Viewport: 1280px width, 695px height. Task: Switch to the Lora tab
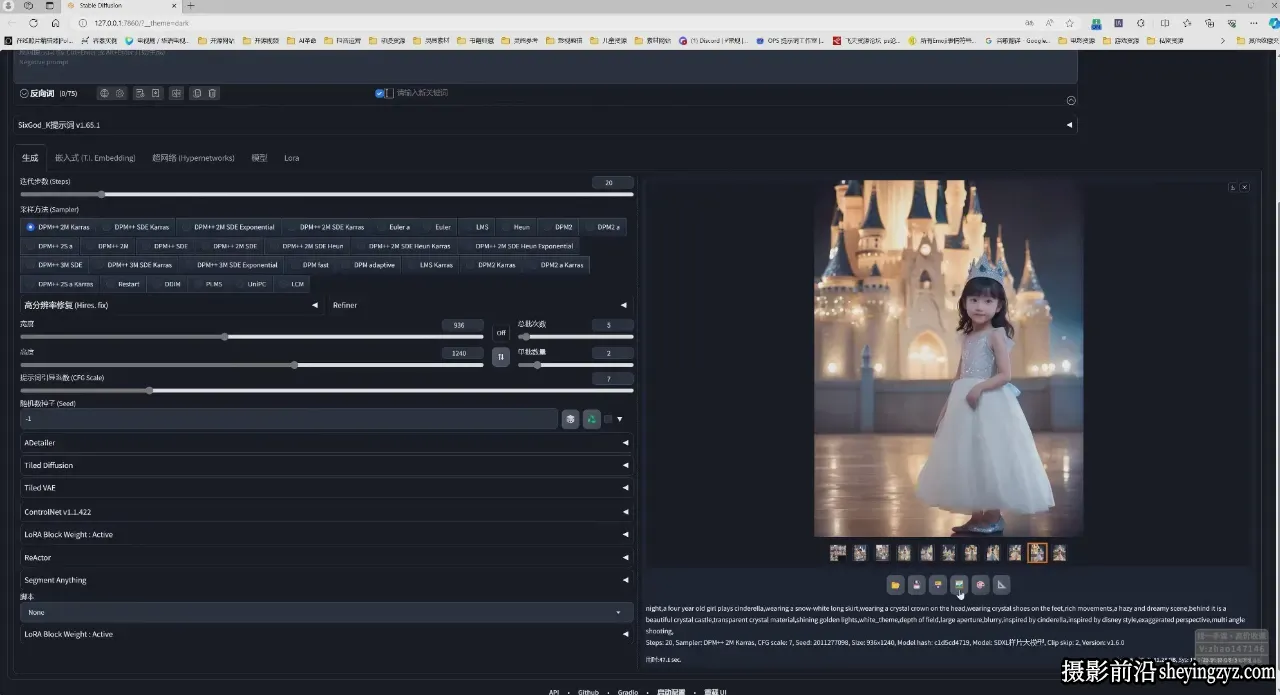(291, 158)
